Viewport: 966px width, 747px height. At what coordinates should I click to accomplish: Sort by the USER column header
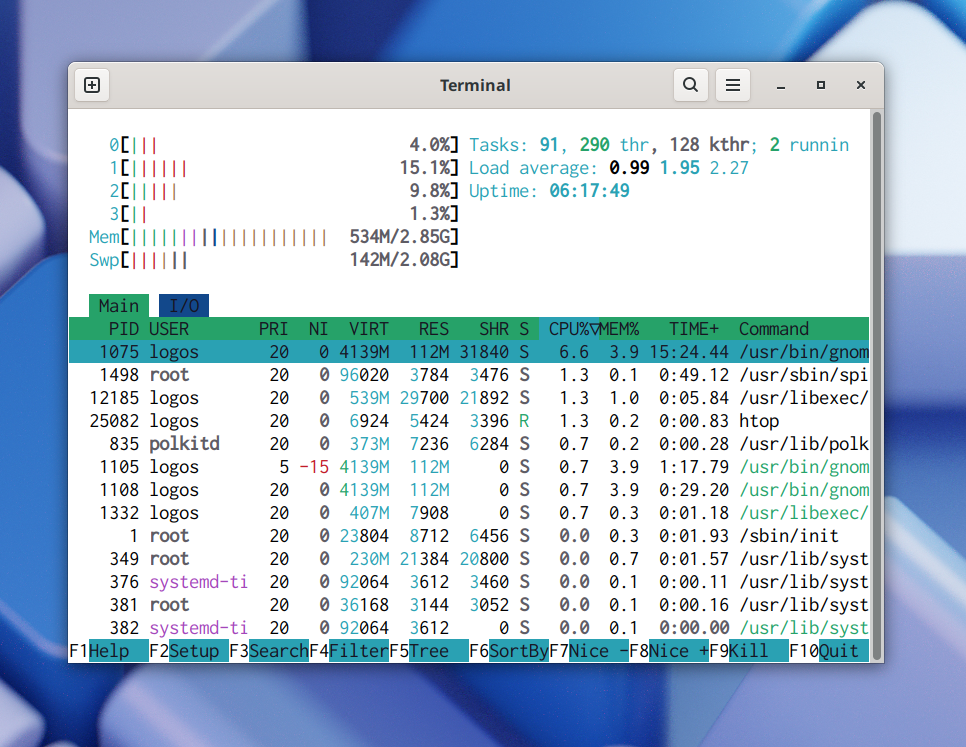tap(169, 329)
